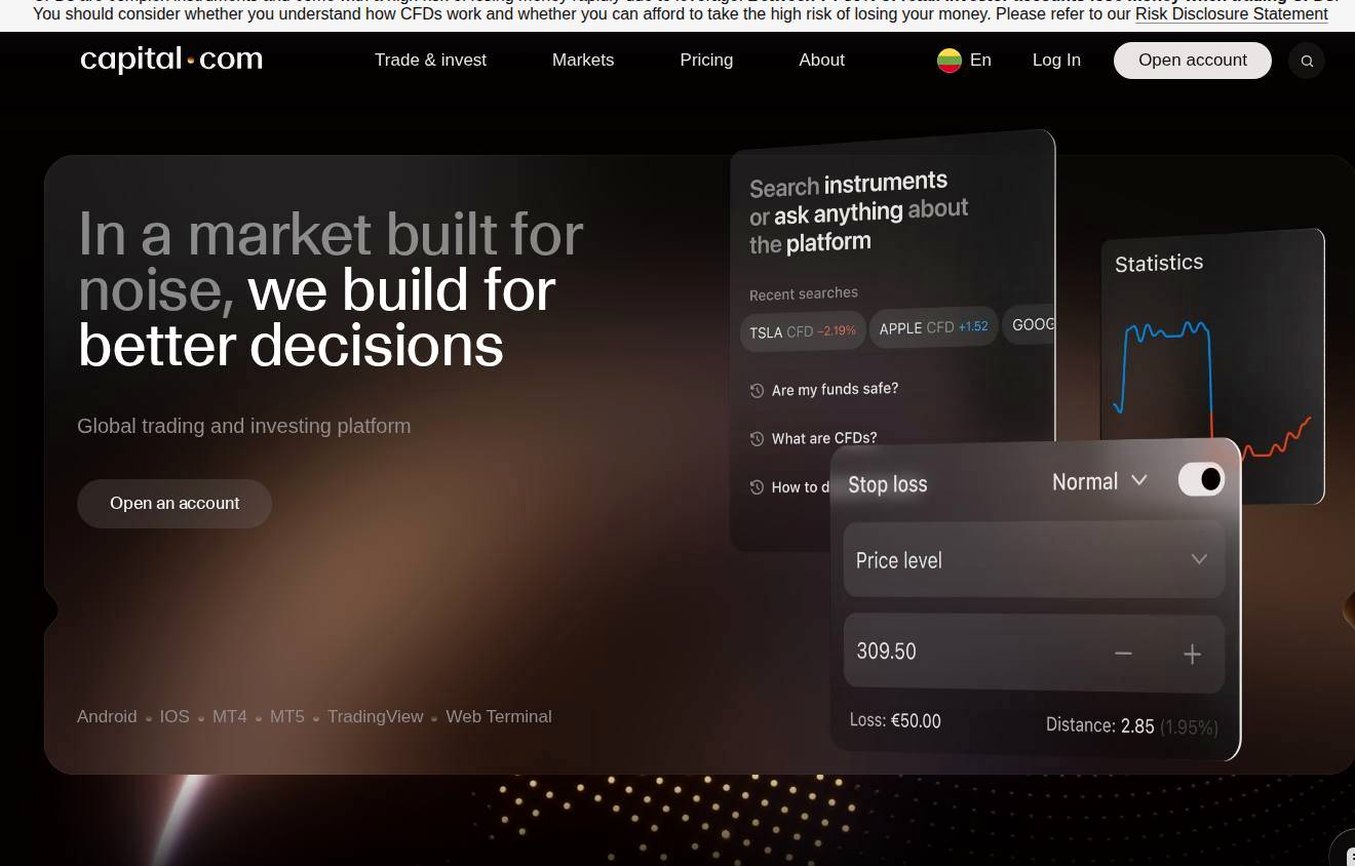Click the Log In link
1355x866 pixels.
[x=1056, y=60]
